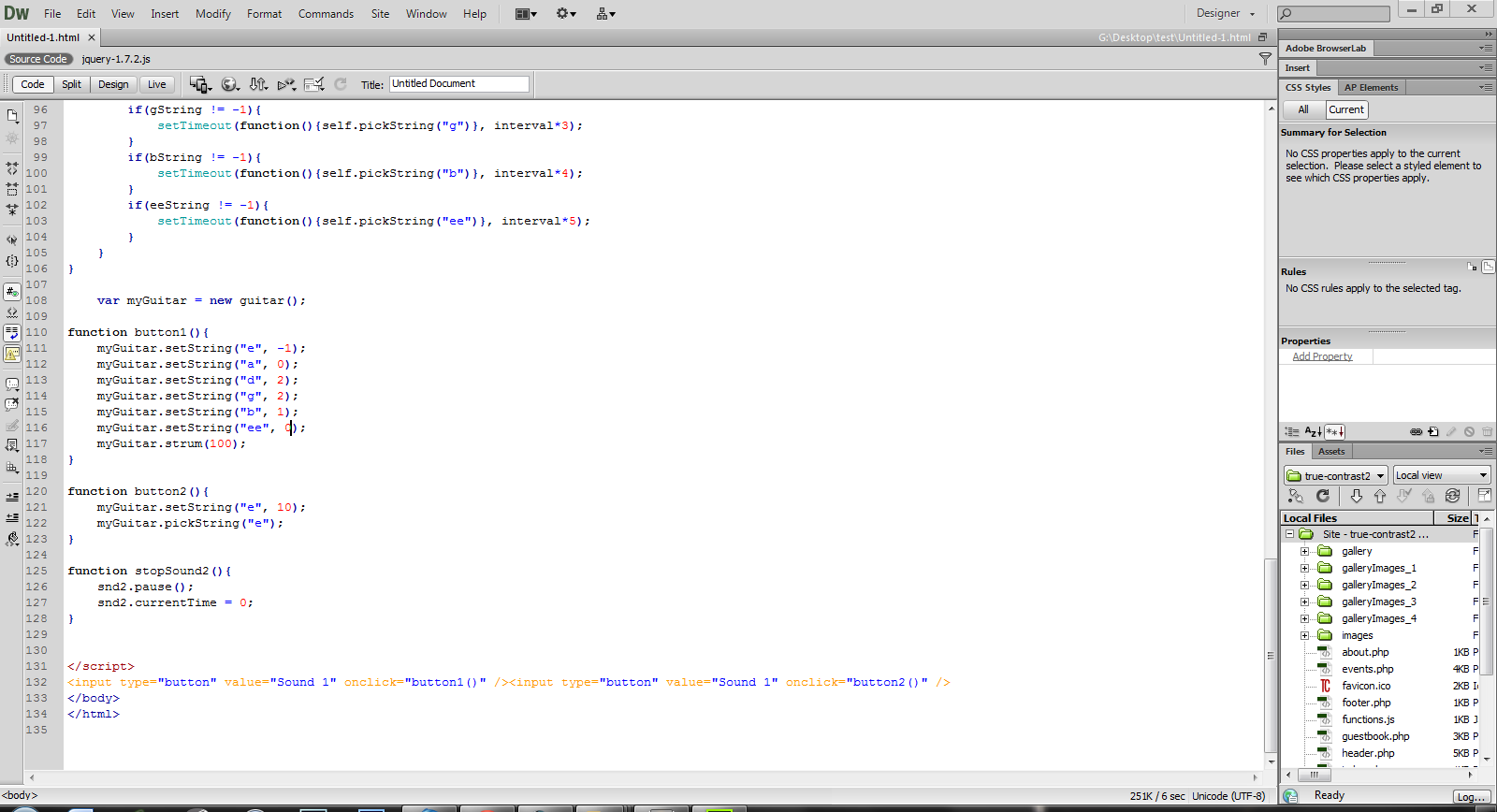Open the Commands menu
The width and height of the screenshot is (1497, 812).
(x=326, y=14)
